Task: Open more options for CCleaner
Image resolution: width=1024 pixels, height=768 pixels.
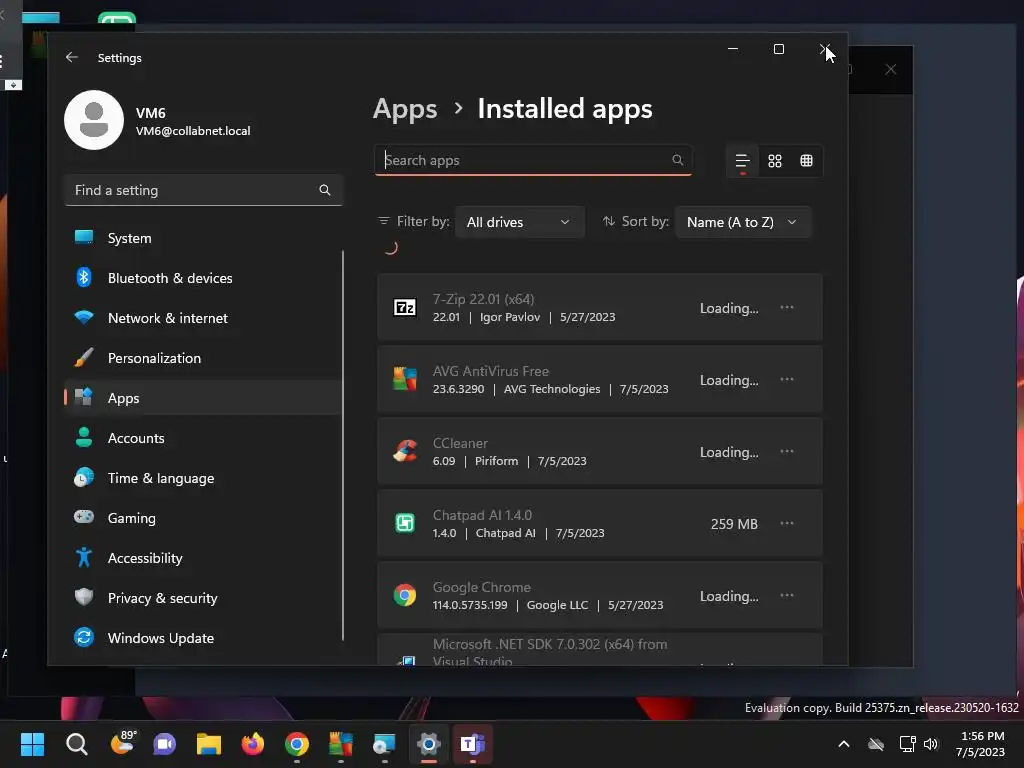Action: click(787, 451)
